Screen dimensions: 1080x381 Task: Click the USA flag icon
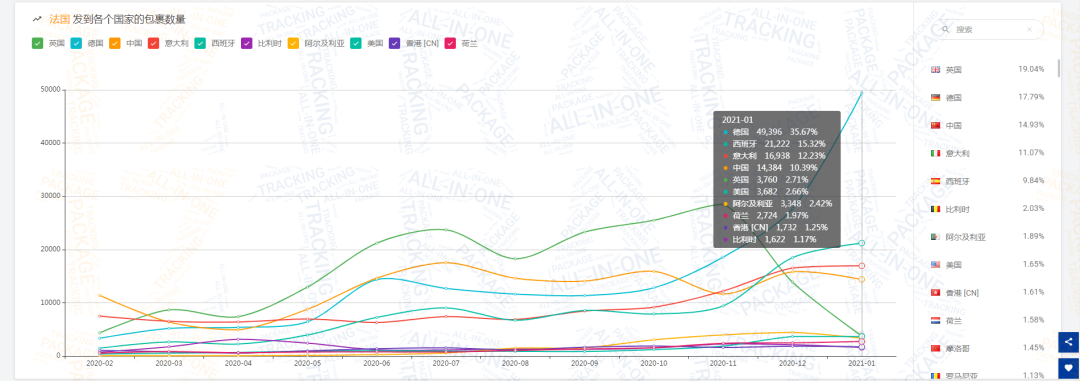[935, 265]
